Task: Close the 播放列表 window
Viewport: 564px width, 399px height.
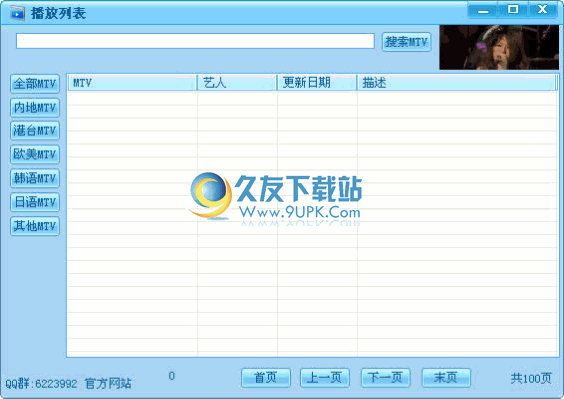Action: (543, 10)
